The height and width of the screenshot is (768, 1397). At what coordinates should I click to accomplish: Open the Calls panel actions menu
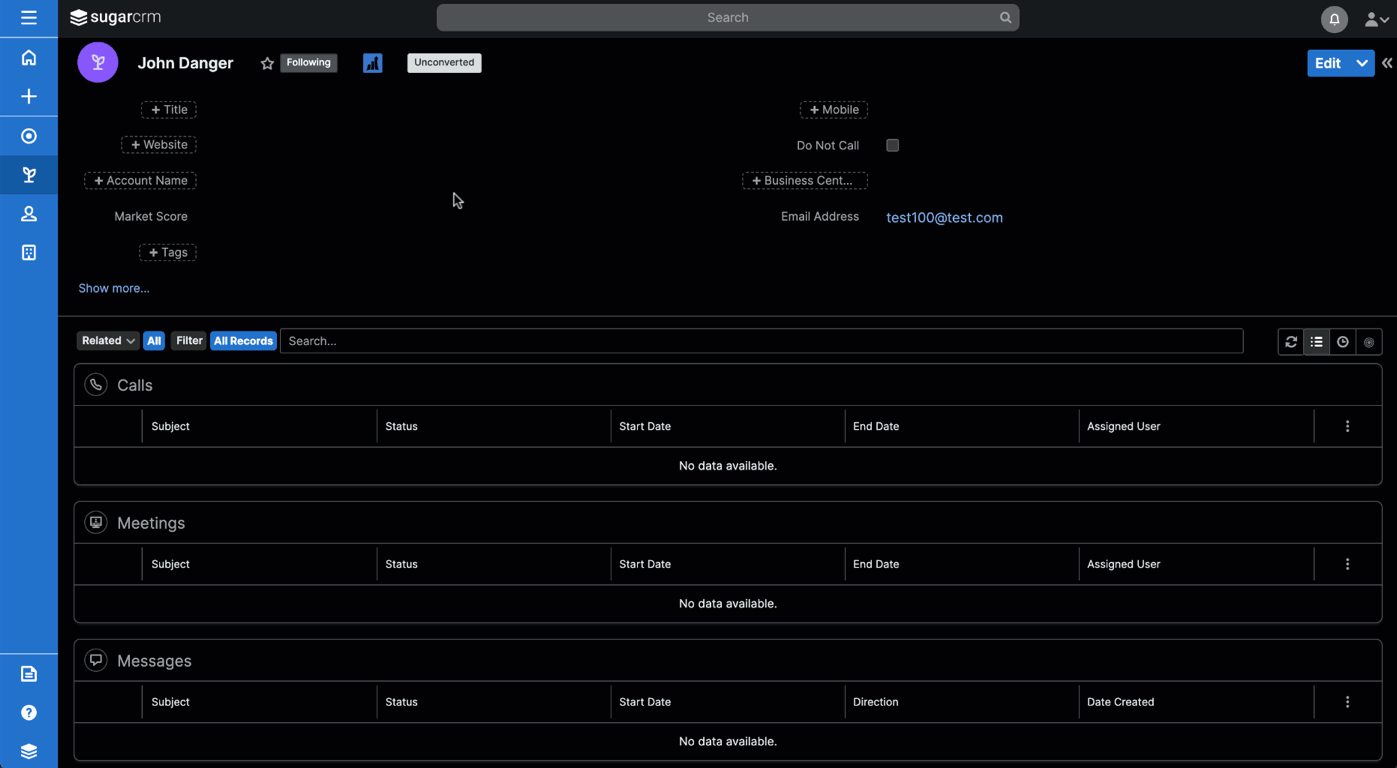coord(1347,426)
